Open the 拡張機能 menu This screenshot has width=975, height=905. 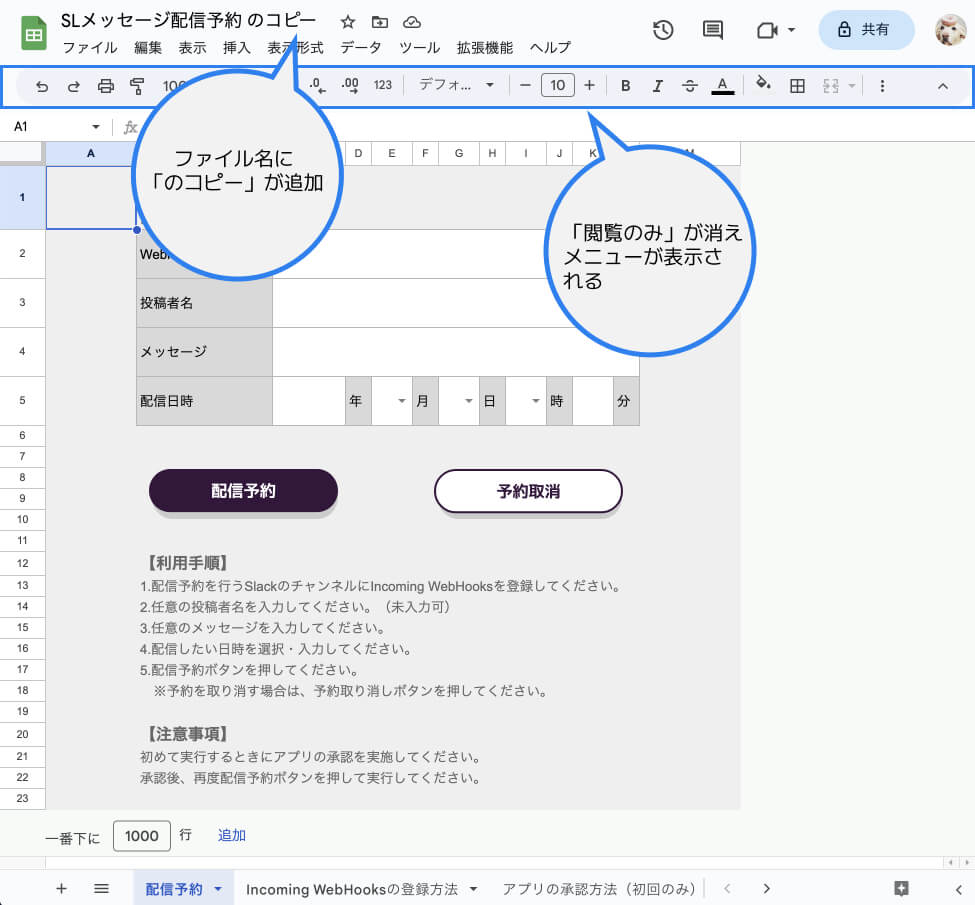click(x=485, y=48)
